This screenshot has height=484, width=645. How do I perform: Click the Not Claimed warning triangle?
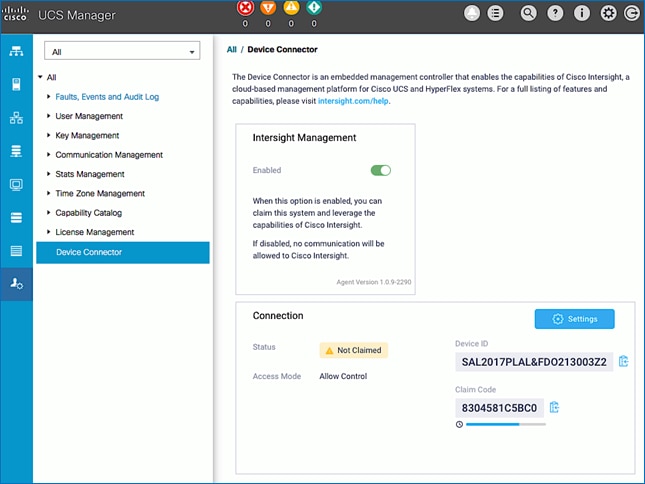(x=329, y=351)
